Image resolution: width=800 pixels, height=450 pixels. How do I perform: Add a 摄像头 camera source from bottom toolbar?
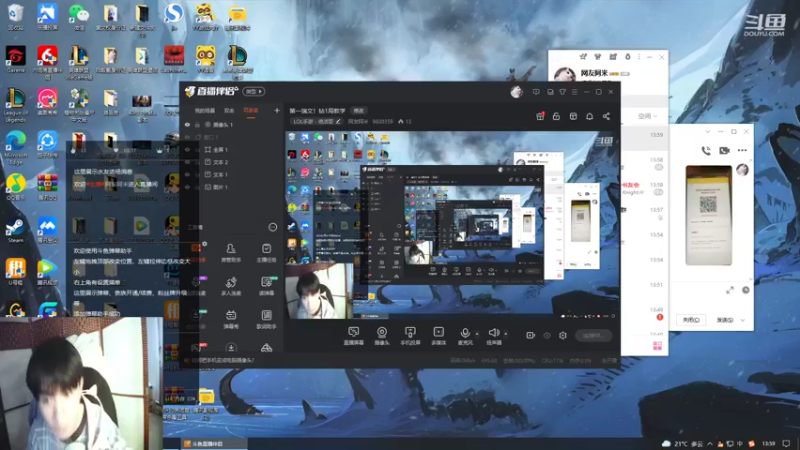tap(382, 336)
